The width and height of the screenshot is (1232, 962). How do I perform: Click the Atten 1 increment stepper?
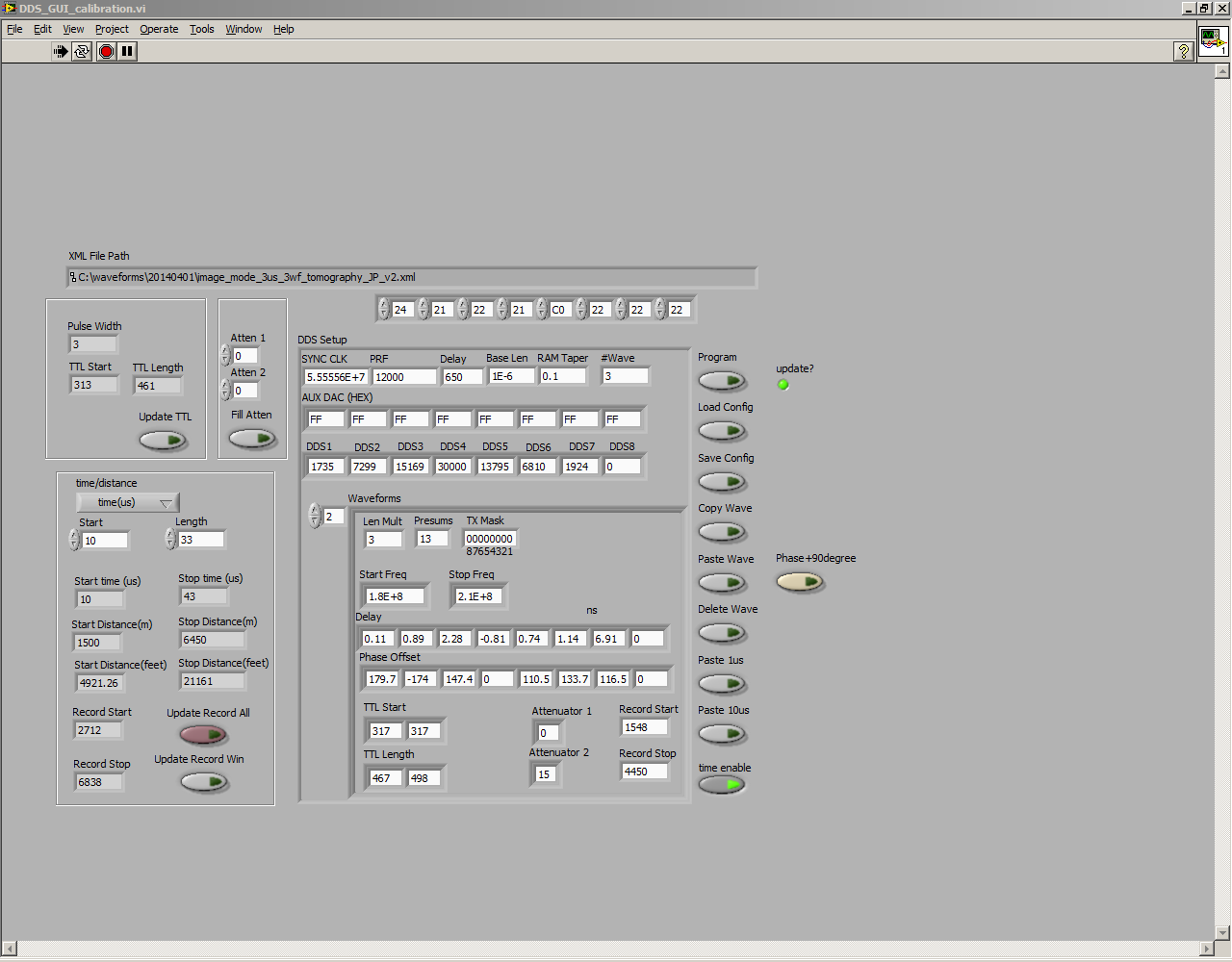pyautogui.click(x=225, y=352)
